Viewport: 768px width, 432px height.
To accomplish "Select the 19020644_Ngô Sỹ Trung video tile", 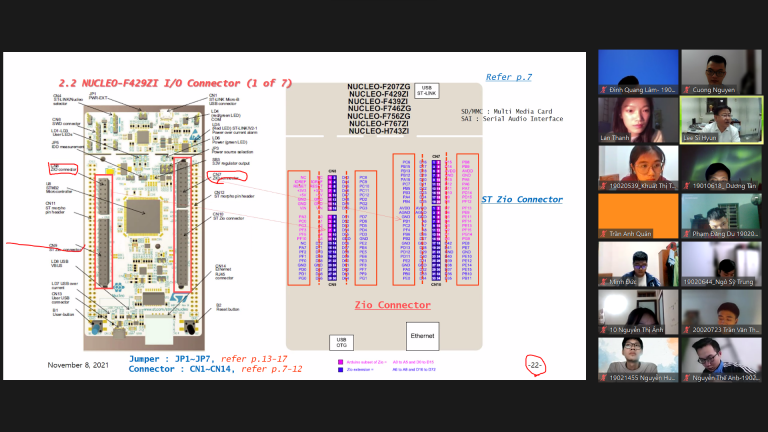I will tap(721, 264).
